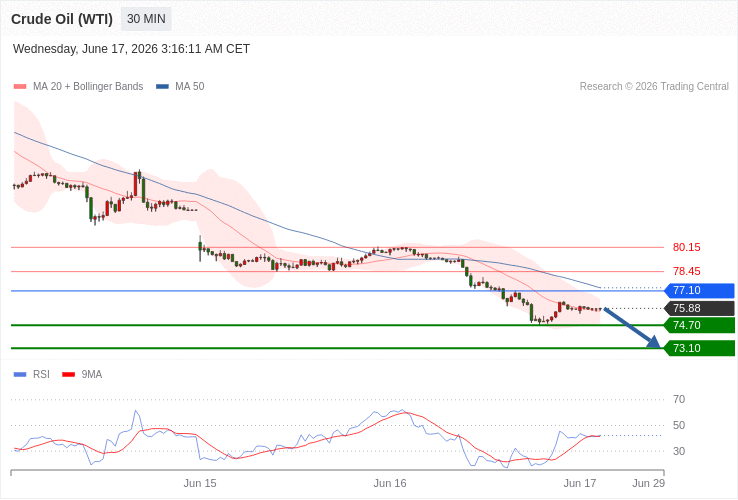Click the 74.70 green support tag
This screenshot has height=500, width=738.
pyautogui.click(x=699, y=325)
